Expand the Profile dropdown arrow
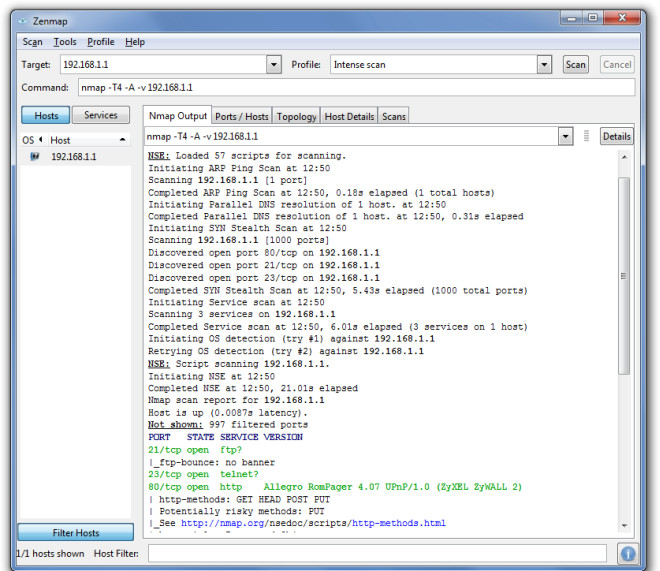 pos(544,65)
